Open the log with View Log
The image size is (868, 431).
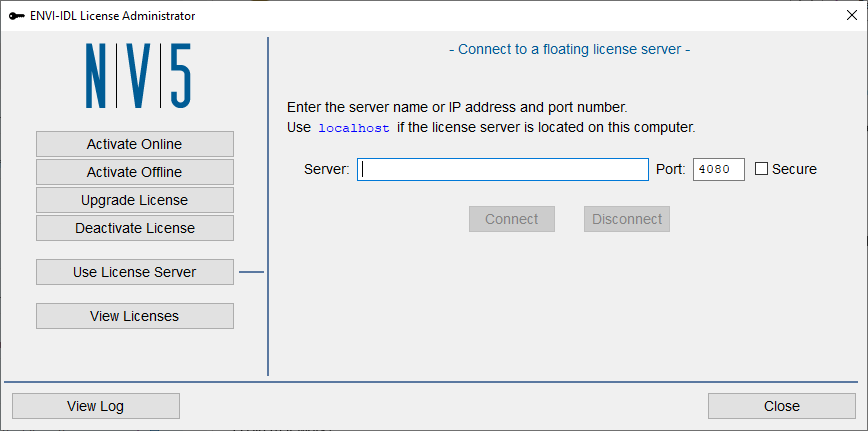(x=96, y=406)
